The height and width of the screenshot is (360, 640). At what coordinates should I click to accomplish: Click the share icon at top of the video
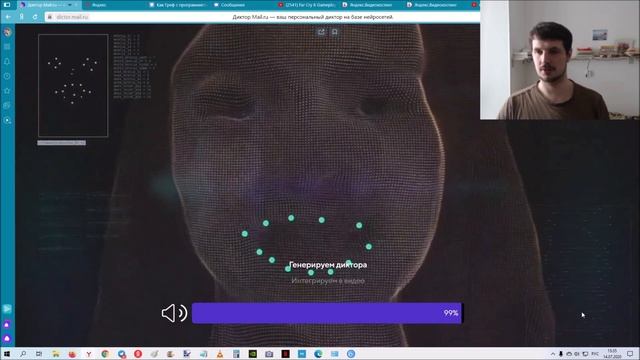321,32
